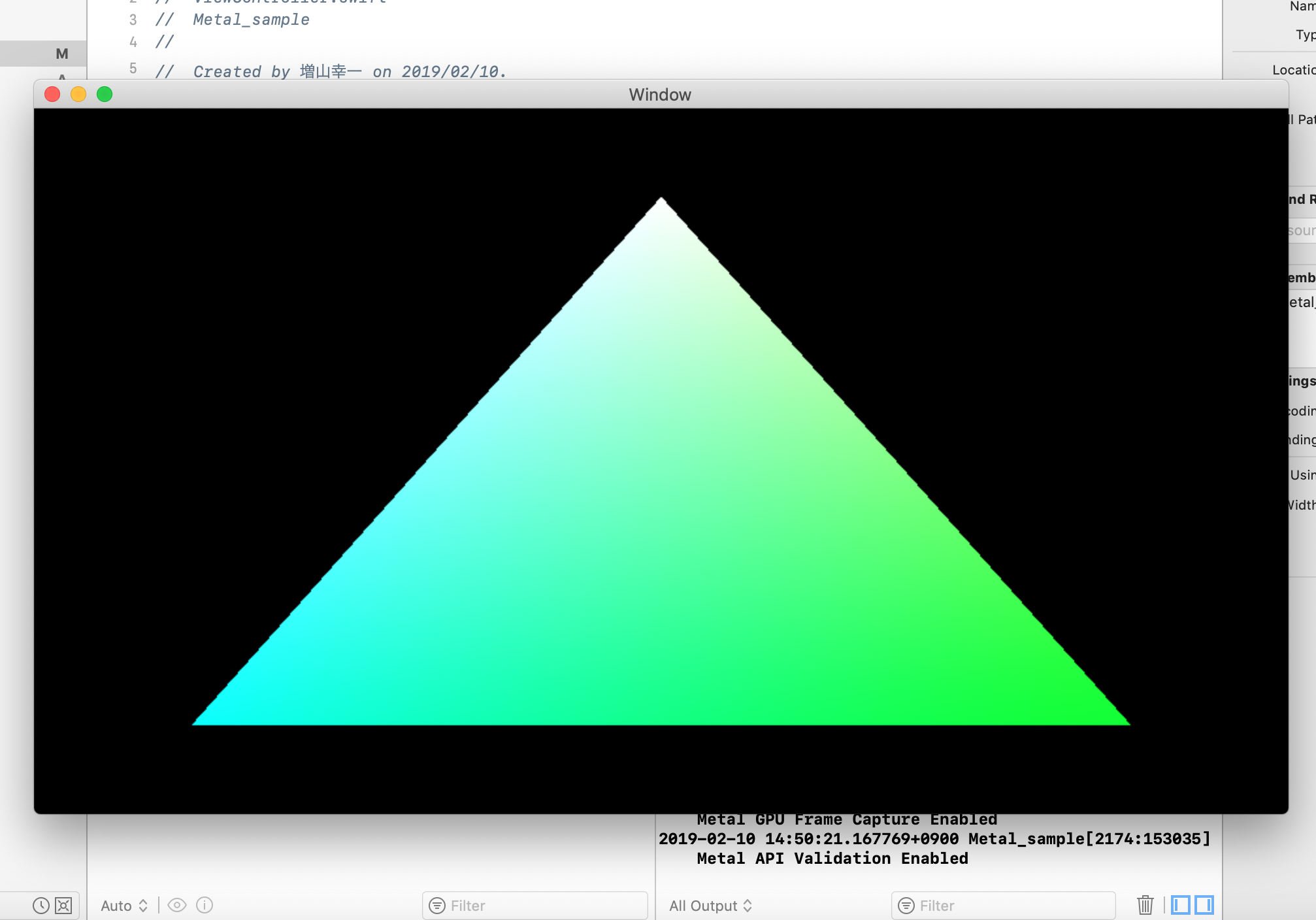Screen dimensions: 1316x920
Task: Minimize the Window with yellow button
Action: [x=78, y=94]
